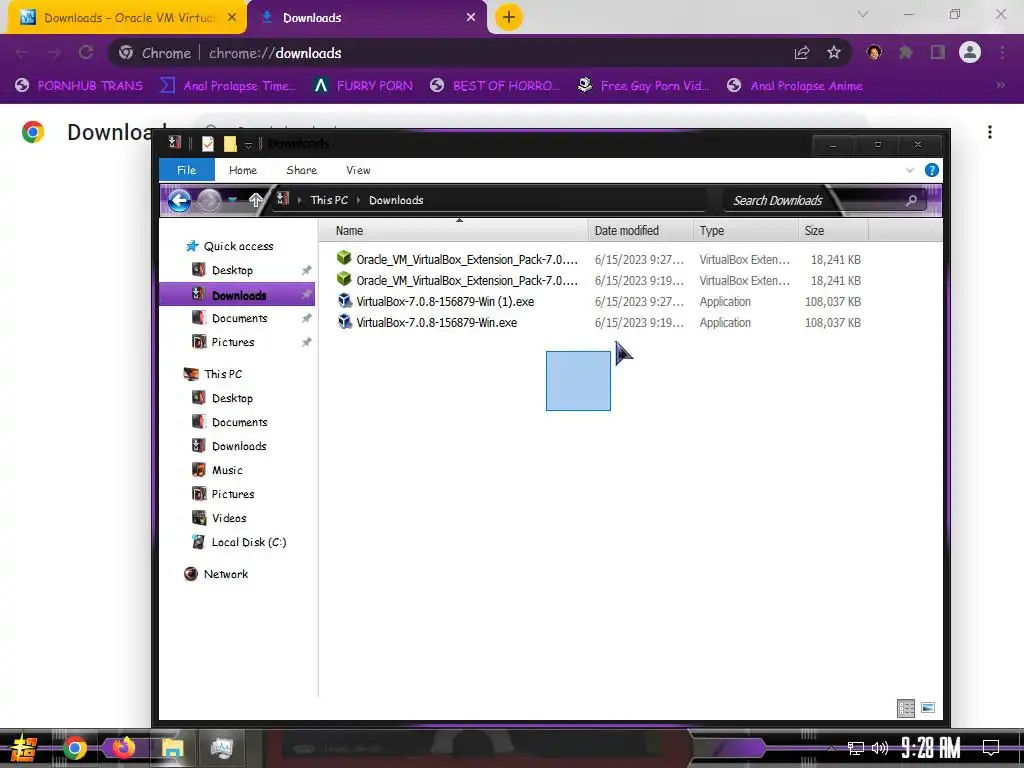1024x768 pixels.
Task: Sort files by the Name column header
Action: (453, 231)
